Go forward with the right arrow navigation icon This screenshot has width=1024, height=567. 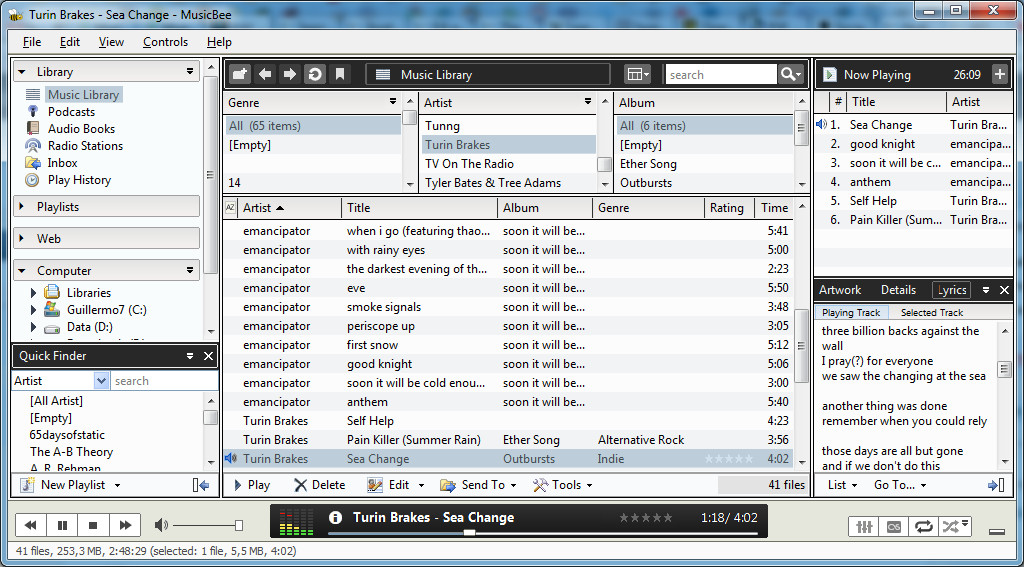point(289,74)
